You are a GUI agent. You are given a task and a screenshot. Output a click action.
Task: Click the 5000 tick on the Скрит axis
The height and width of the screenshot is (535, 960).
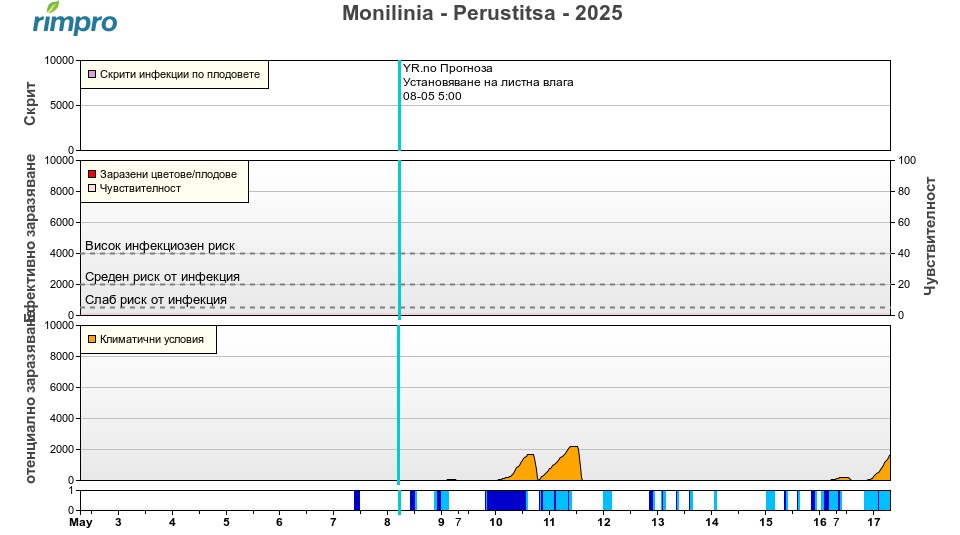coord(62,105)
